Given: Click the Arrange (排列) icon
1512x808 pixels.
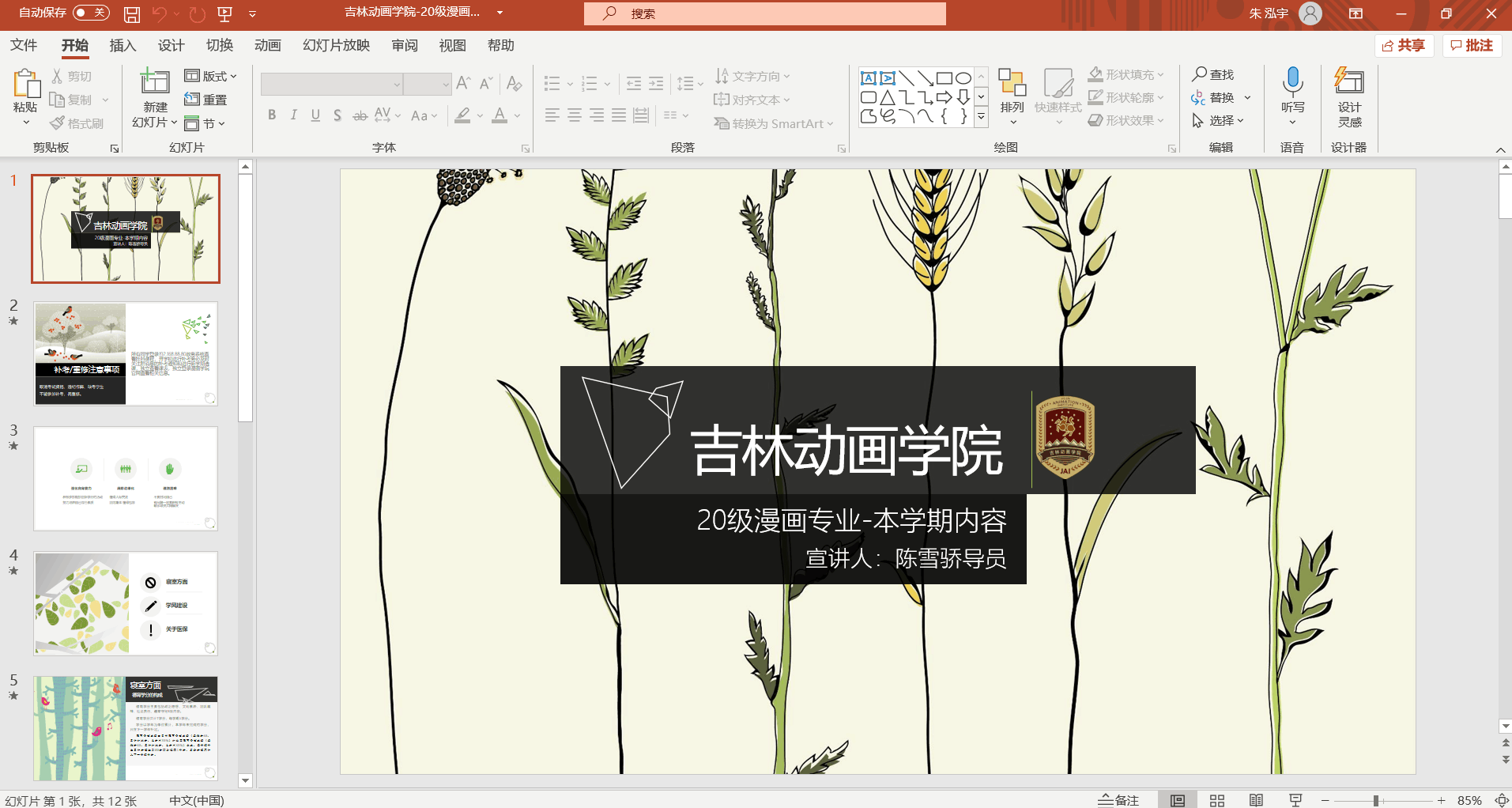Looking at the screenshot, I should point(1012,82).
